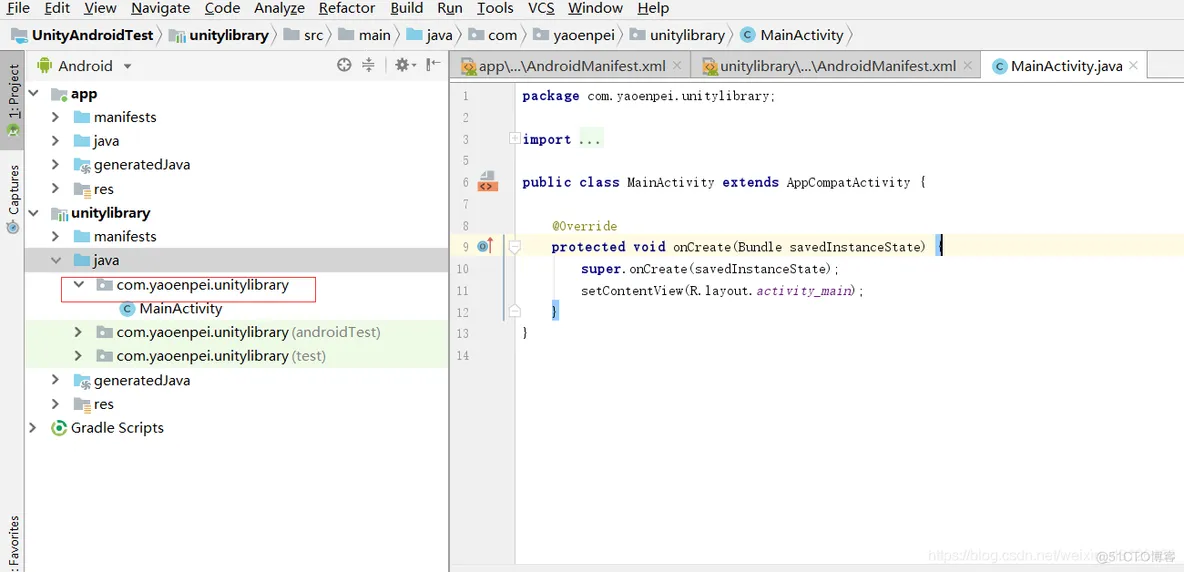Viewport: 1184px width, 572px height.
Task: Open the Favorites tool window tab
Action: click(x=13, y=542)
